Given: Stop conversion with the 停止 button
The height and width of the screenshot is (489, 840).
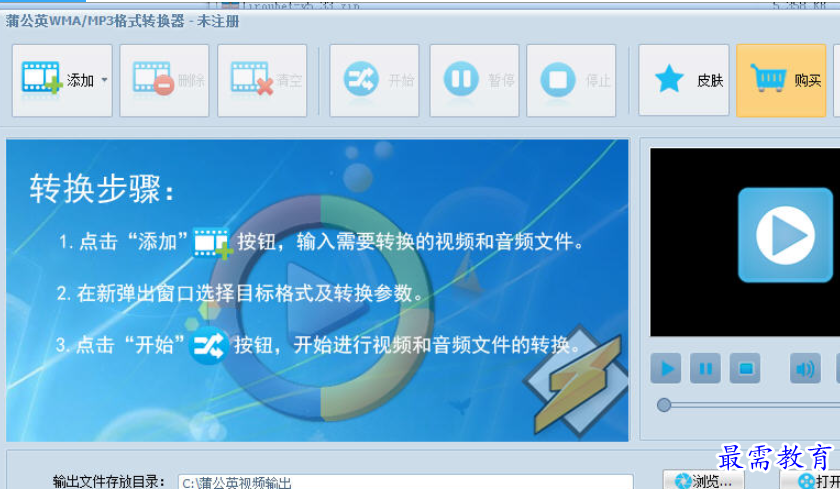Looking at the screenshot, I should [571, 80].
